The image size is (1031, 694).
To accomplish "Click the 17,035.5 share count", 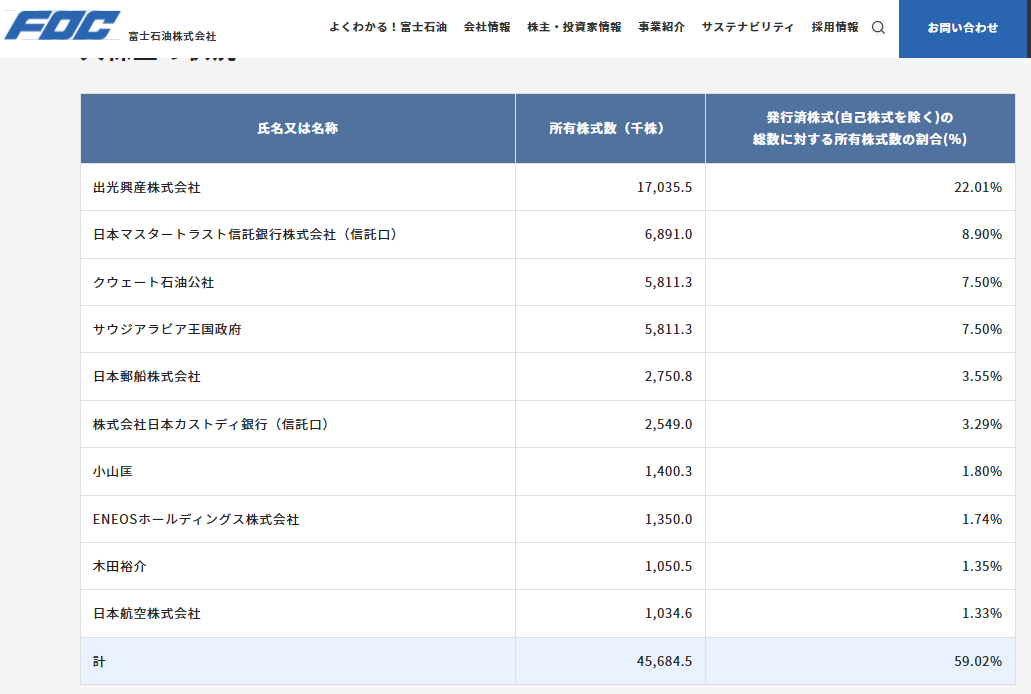I will [664, 187].
